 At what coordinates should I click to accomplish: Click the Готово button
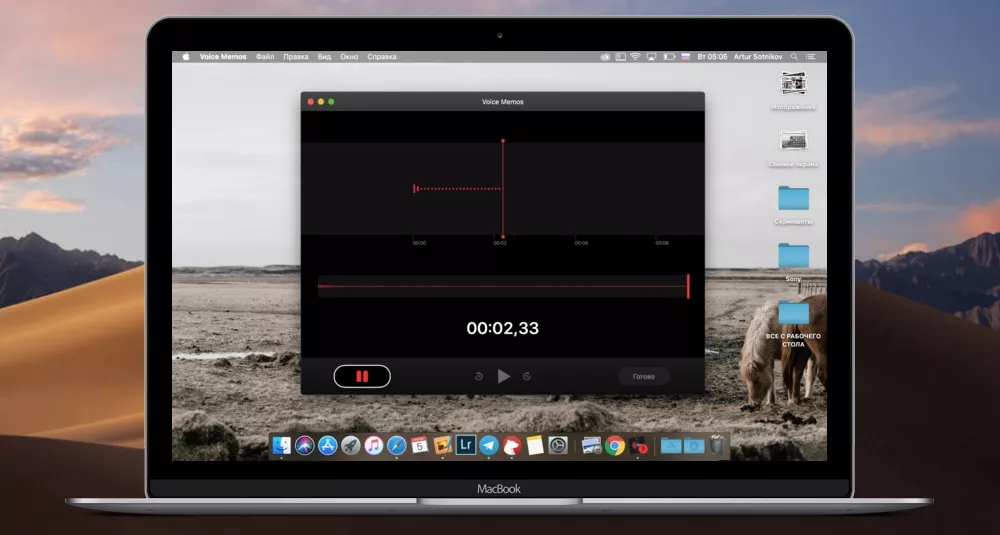click(643, 376)
